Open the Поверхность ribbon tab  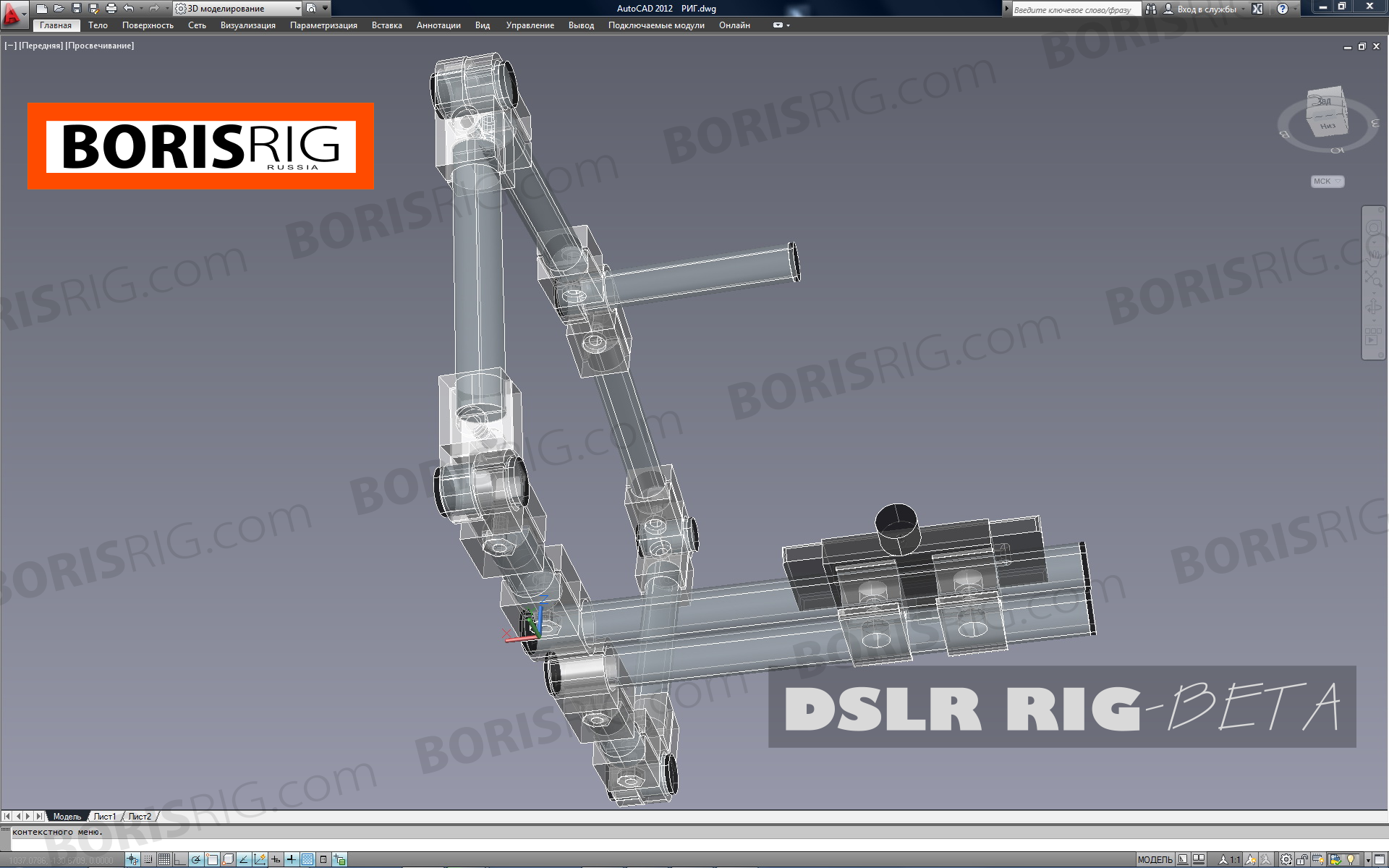pyautogui.click(x=148, y=25)
